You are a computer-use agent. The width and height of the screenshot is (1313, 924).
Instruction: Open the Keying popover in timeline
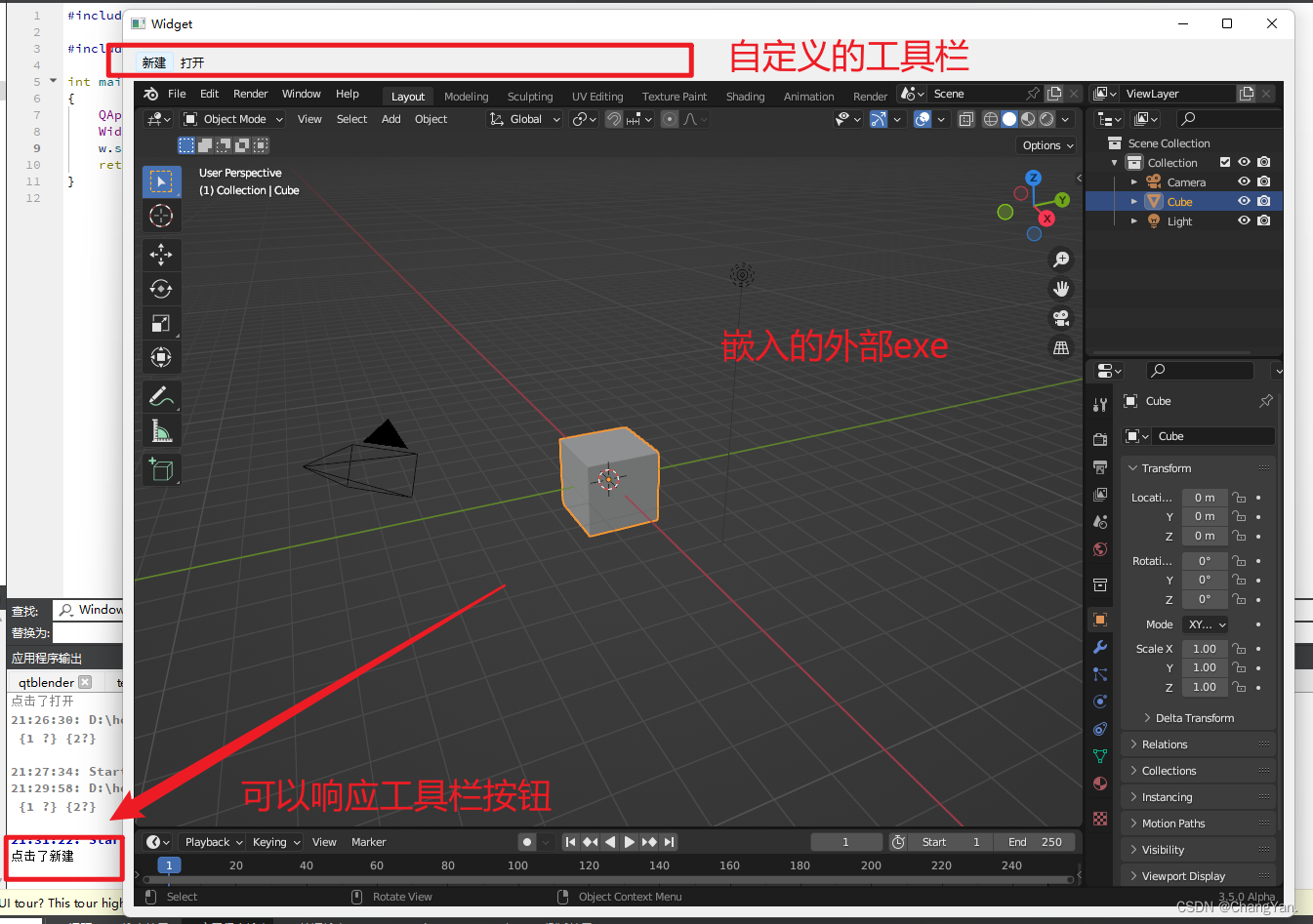click(276, 842)
